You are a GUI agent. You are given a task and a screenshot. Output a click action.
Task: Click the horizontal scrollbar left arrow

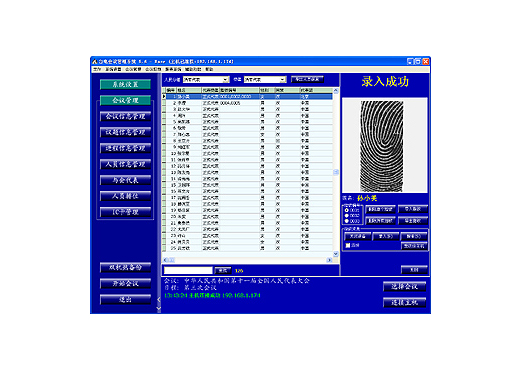pyautogui.click(x=165, y=260)
